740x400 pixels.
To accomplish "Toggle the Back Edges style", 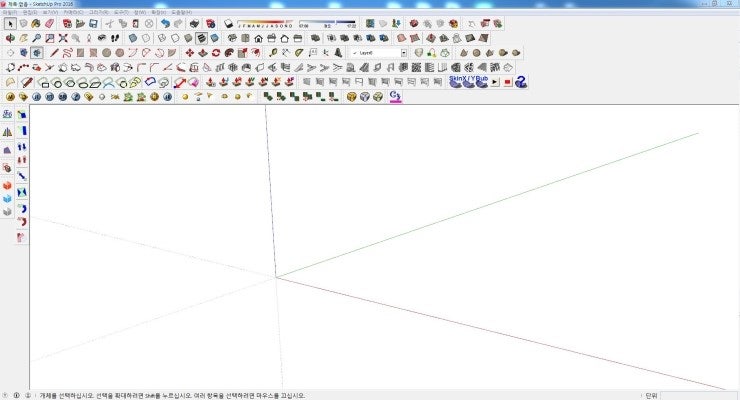I will coord(146,38).
